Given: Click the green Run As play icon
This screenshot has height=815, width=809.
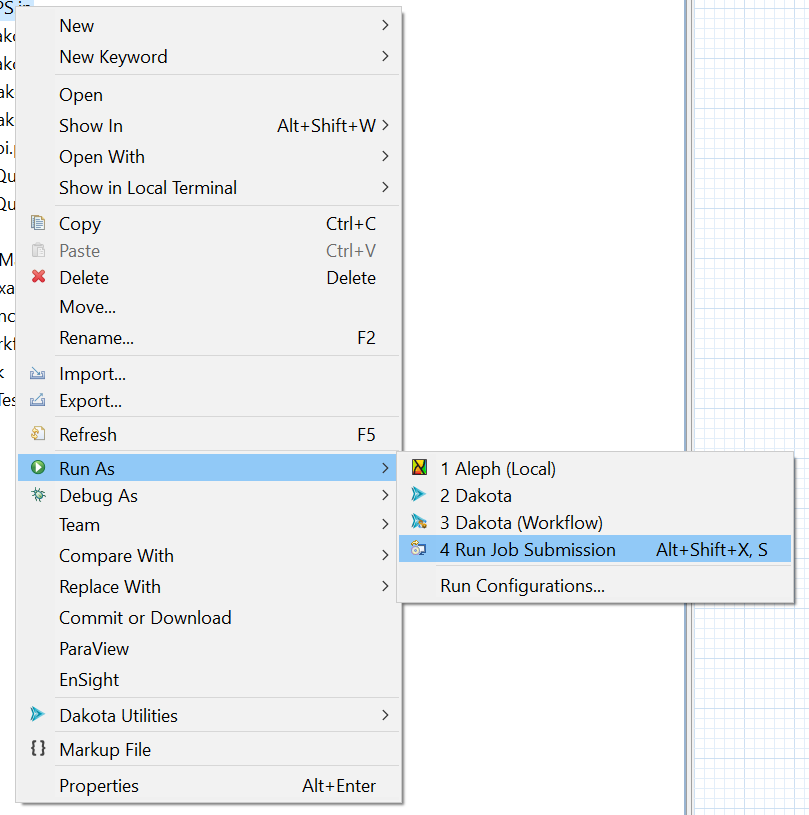Looking at the screenshot, I should [38, 467].
